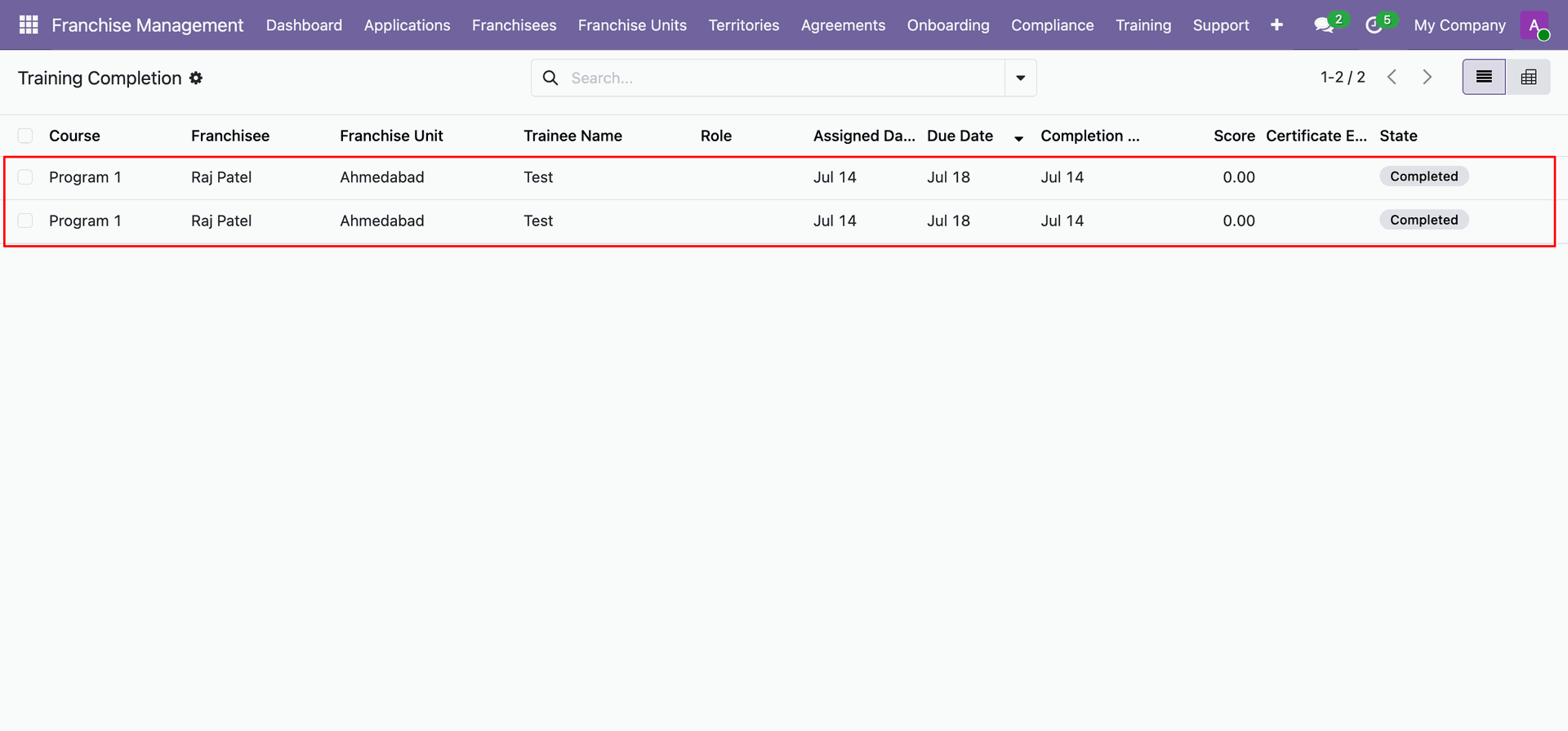Click Ahmedabad in the first row
1568x731 pixels.
click(x=382, y=177)
